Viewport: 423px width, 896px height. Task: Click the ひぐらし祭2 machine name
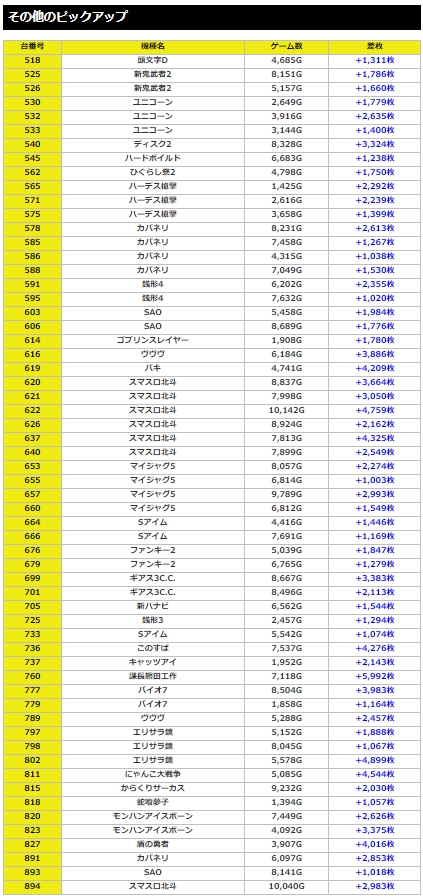click(x=153, y=172)
